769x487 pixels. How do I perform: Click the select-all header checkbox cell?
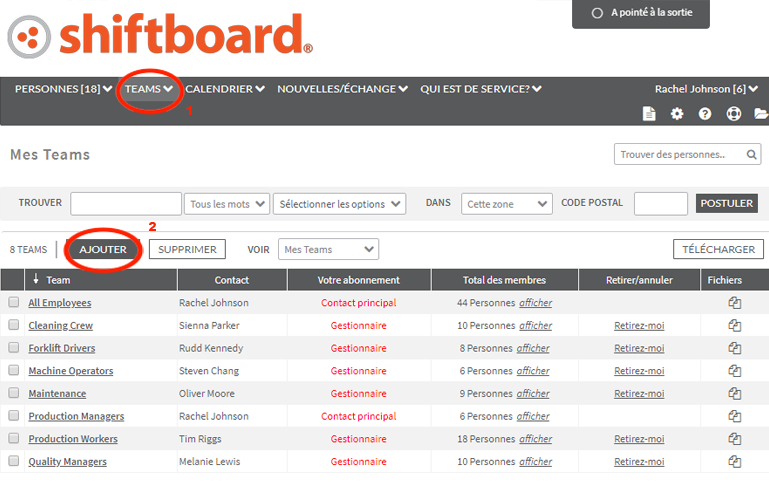[12, 280]
